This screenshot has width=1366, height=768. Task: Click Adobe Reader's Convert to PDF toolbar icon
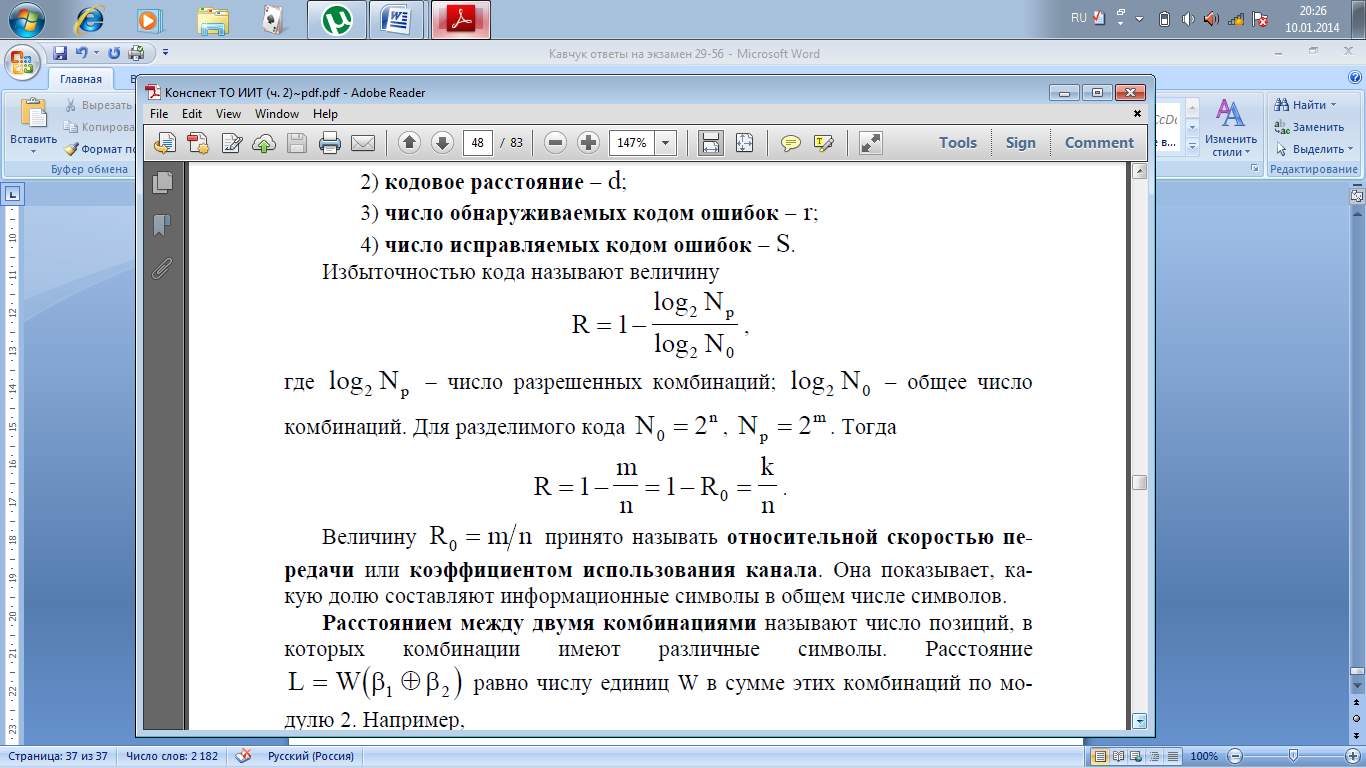click(165, 143)
